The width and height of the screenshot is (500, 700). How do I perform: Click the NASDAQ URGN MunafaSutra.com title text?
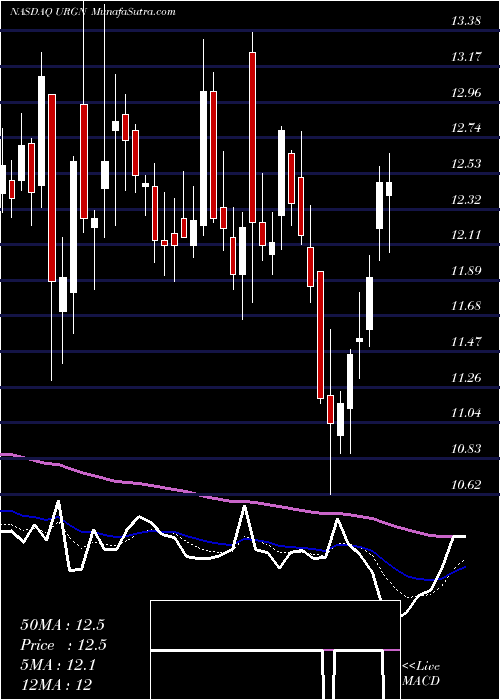[93, 12]
